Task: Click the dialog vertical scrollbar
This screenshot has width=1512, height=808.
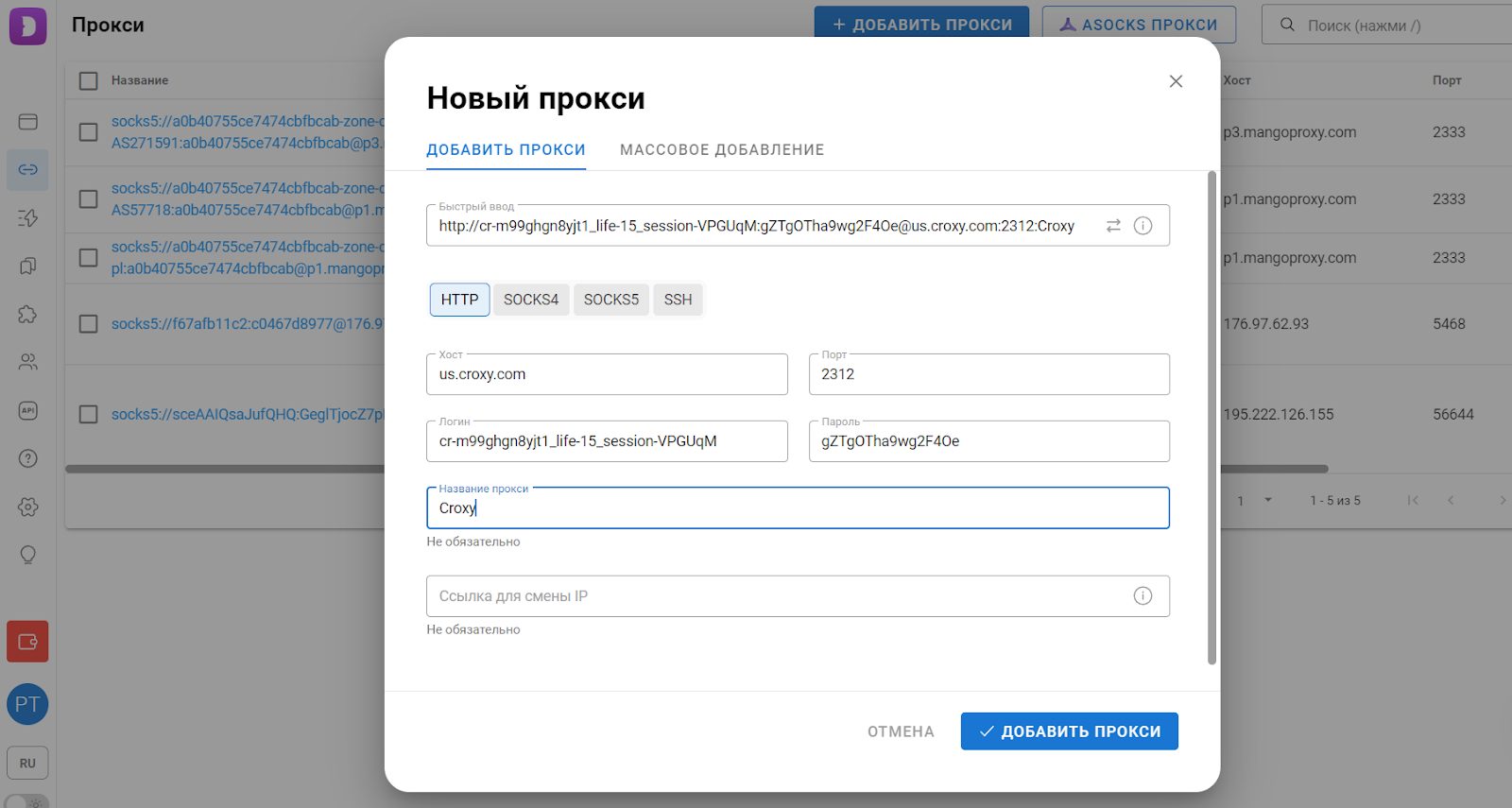Action: click(x=1211, y=417)
